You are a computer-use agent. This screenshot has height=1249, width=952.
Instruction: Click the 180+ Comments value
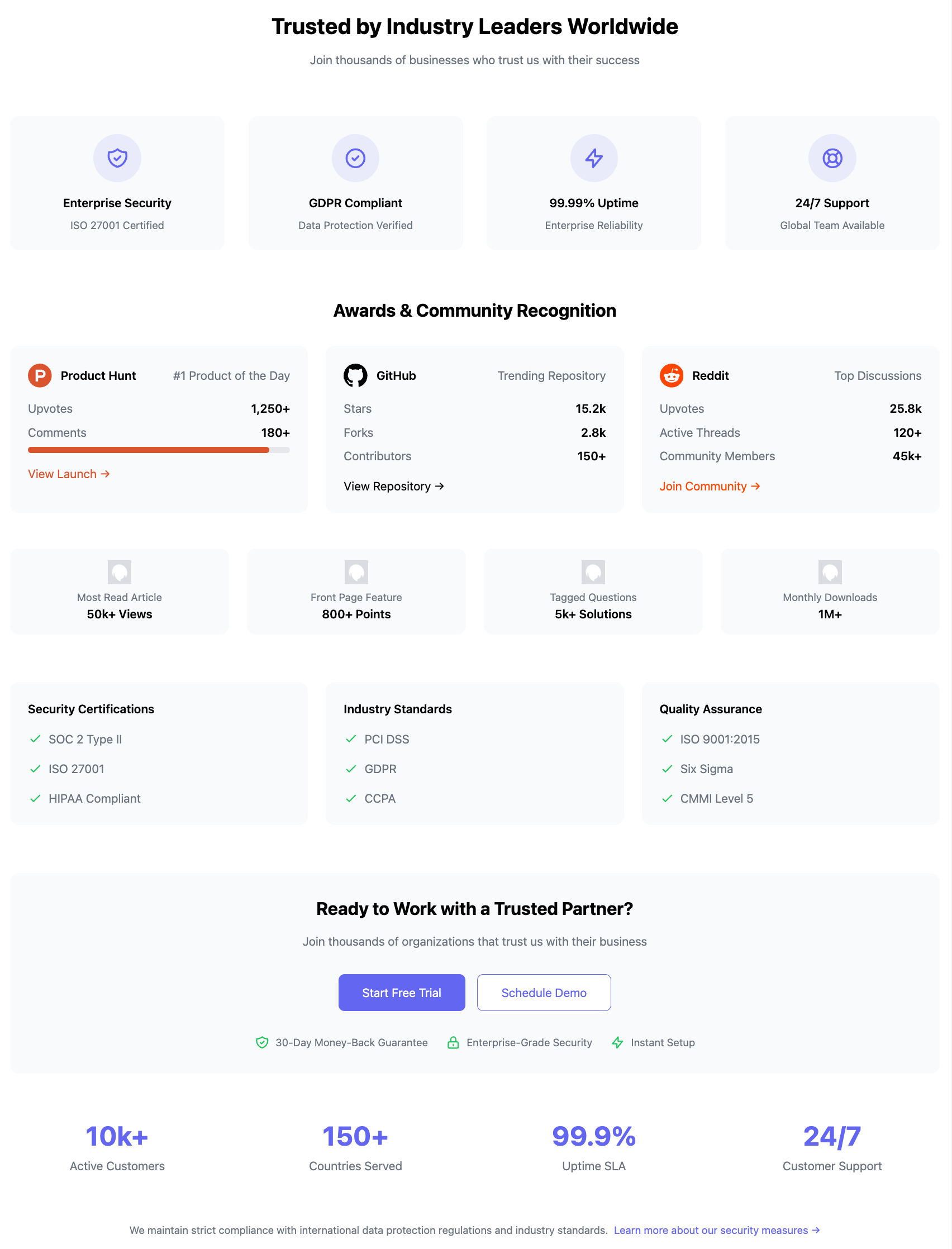275,432
